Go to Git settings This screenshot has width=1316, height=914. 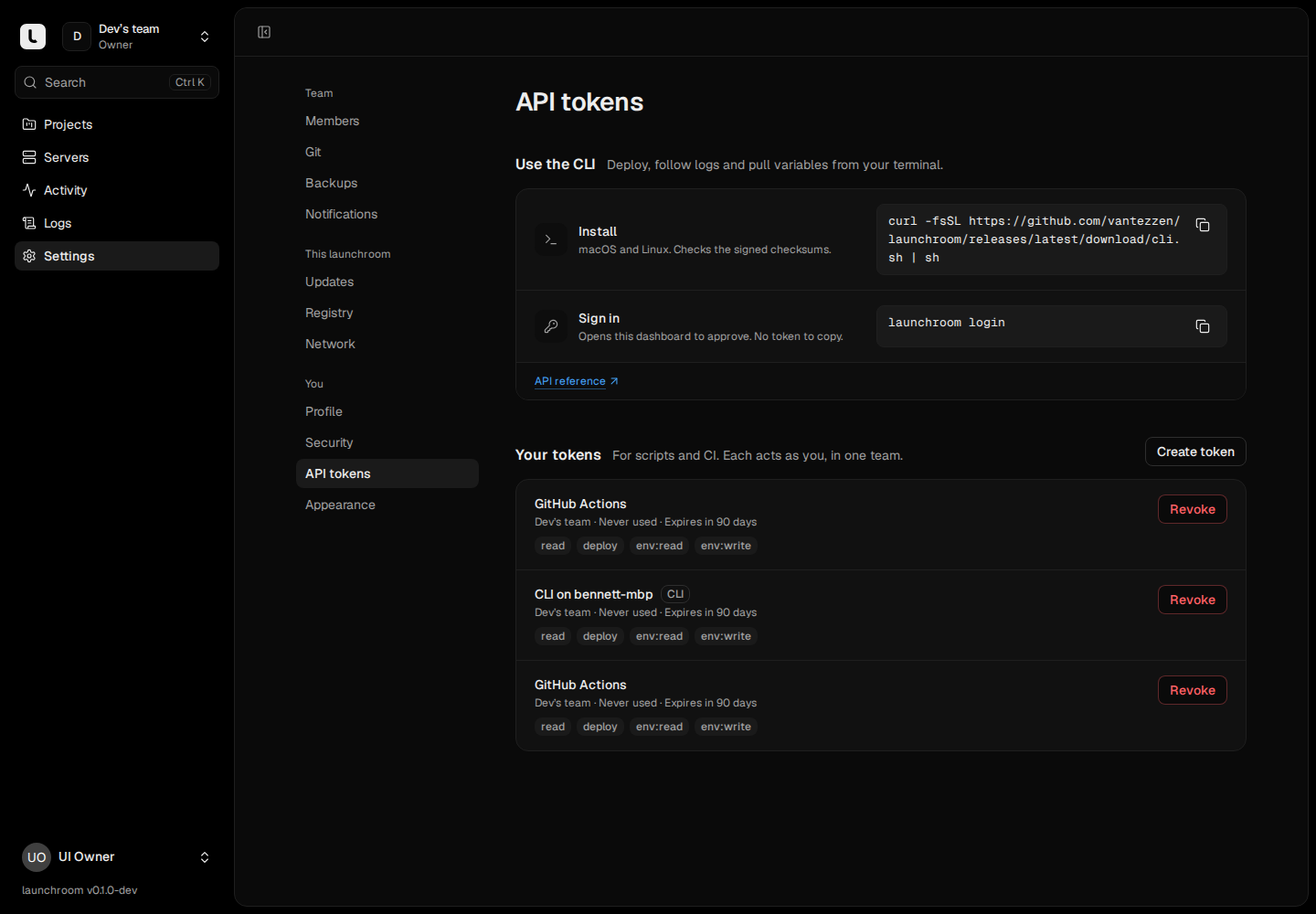[387, 152]
